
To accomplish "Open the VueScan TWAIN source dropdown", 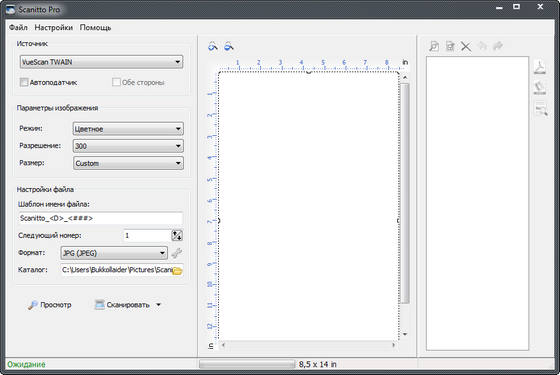I will pyautogui.click(x=101, y=62).
